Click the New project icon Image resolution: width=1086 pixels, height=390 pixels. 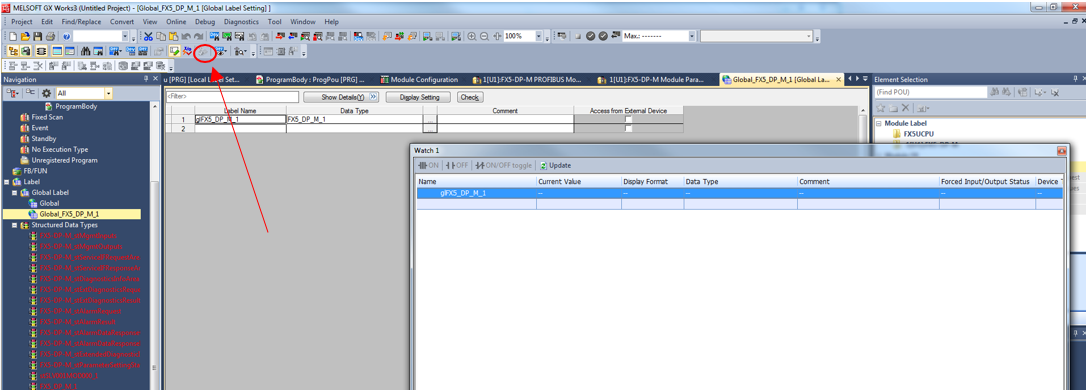13,36
